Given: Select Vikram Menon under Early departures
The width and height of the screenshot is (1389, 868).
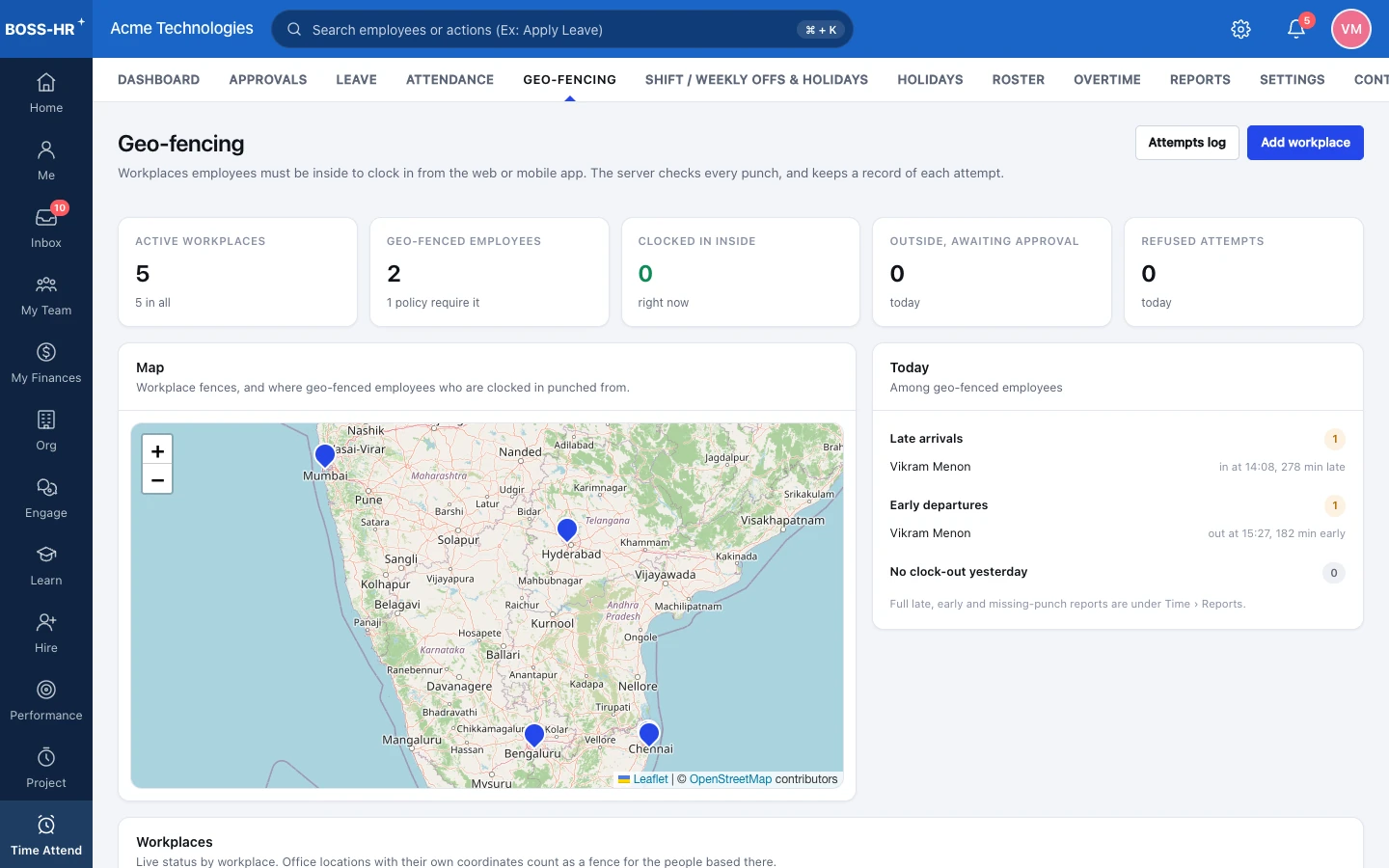Looking at the screenshot, I should tap(930, 533).
